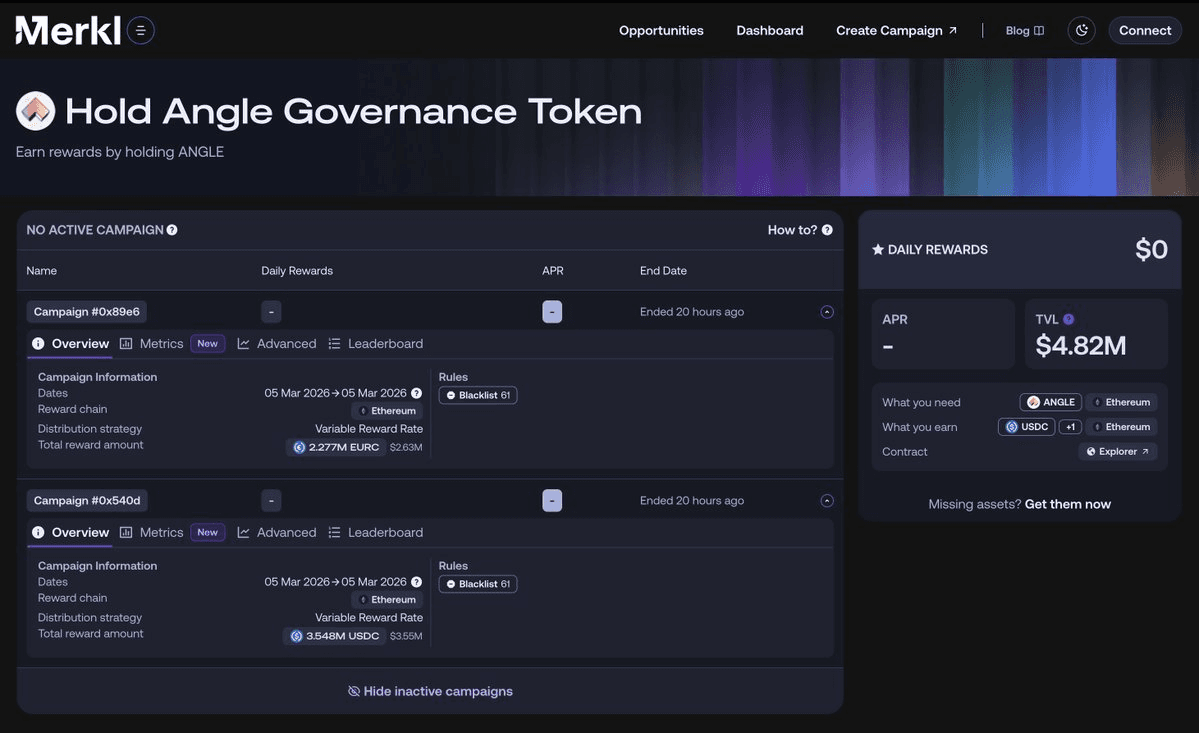Click the How to? help icon

point(827,230)
